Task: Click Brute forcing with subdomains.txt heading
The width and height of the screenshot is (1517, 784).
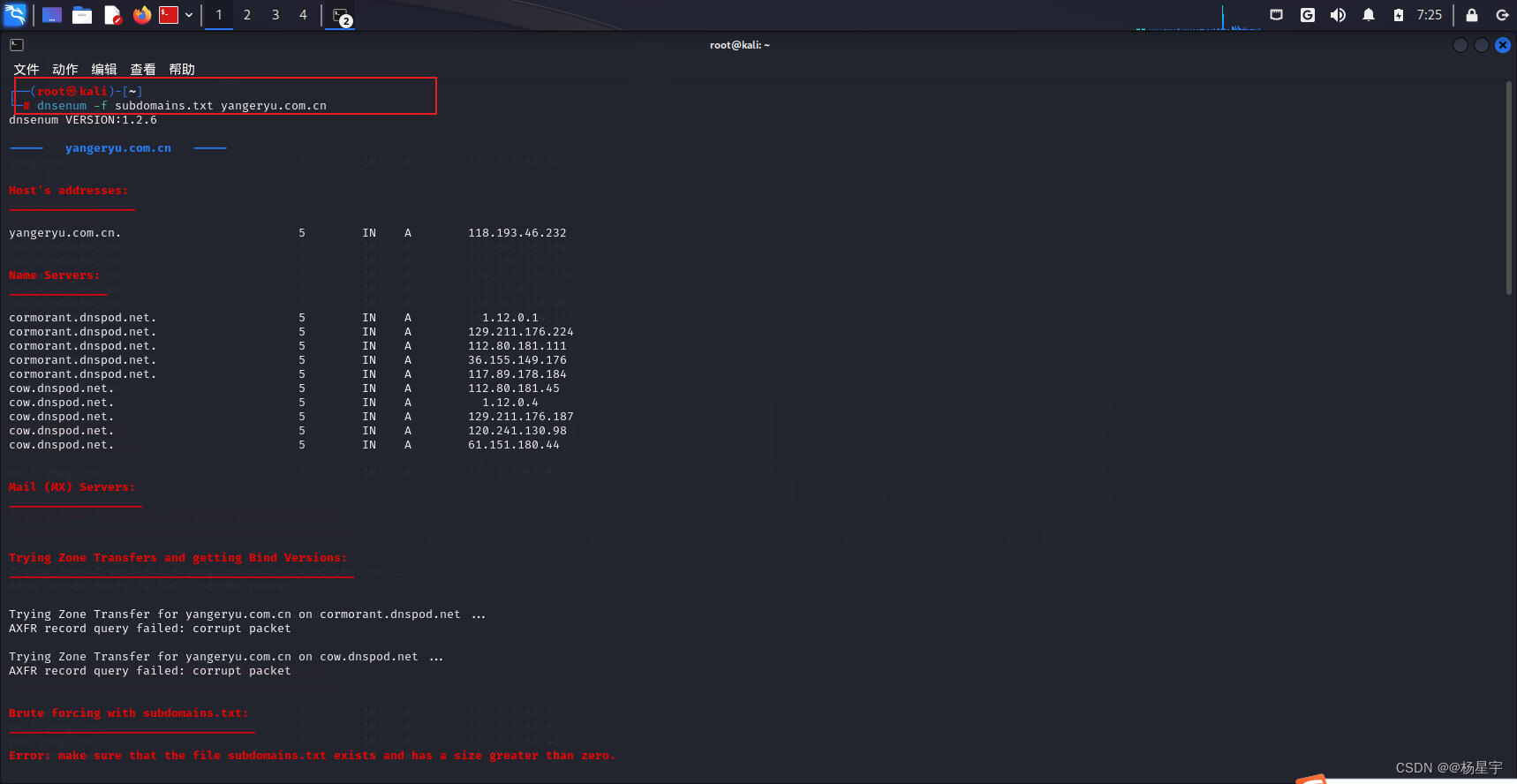Action: point(129,713)
